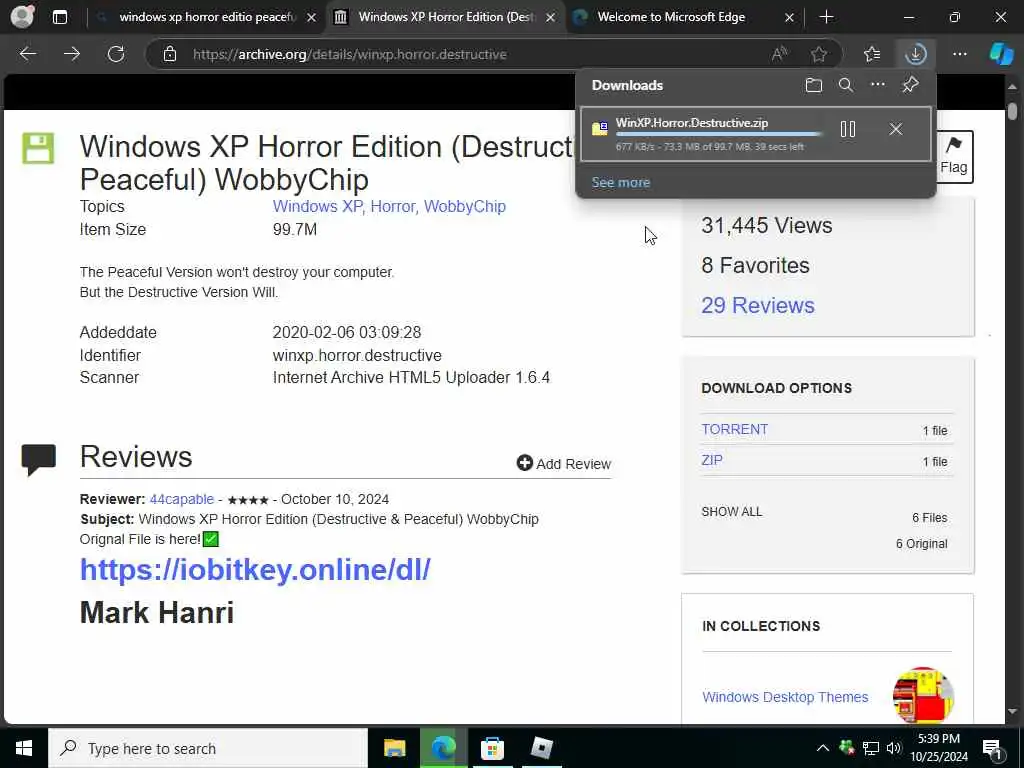
Task: Click the zip file icon in downloads
Action: [x=600, y=128]
